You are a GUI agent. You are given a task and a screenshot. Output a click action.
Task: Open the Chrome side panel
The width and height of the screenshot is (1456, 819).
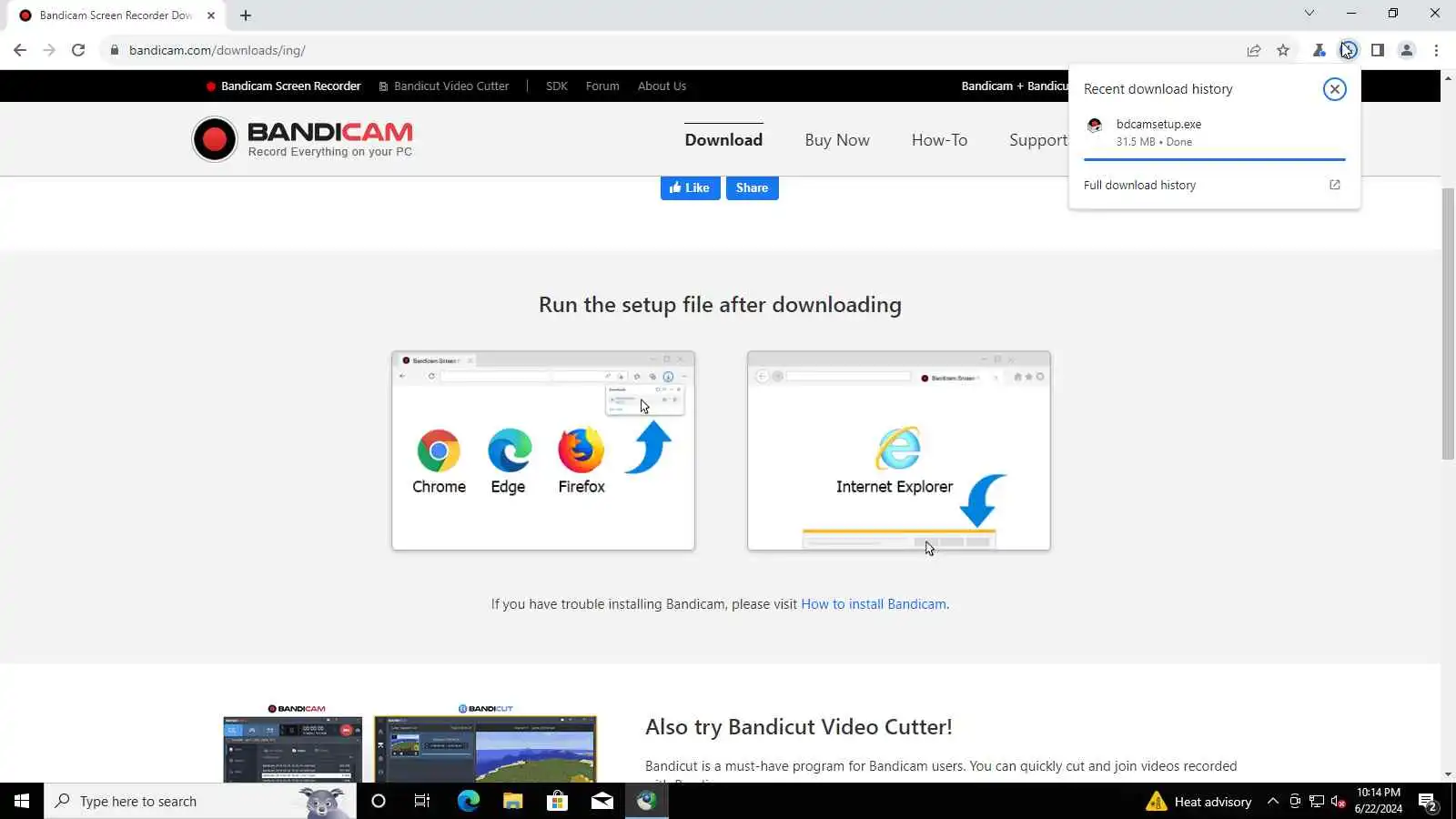coord(1378,50)
